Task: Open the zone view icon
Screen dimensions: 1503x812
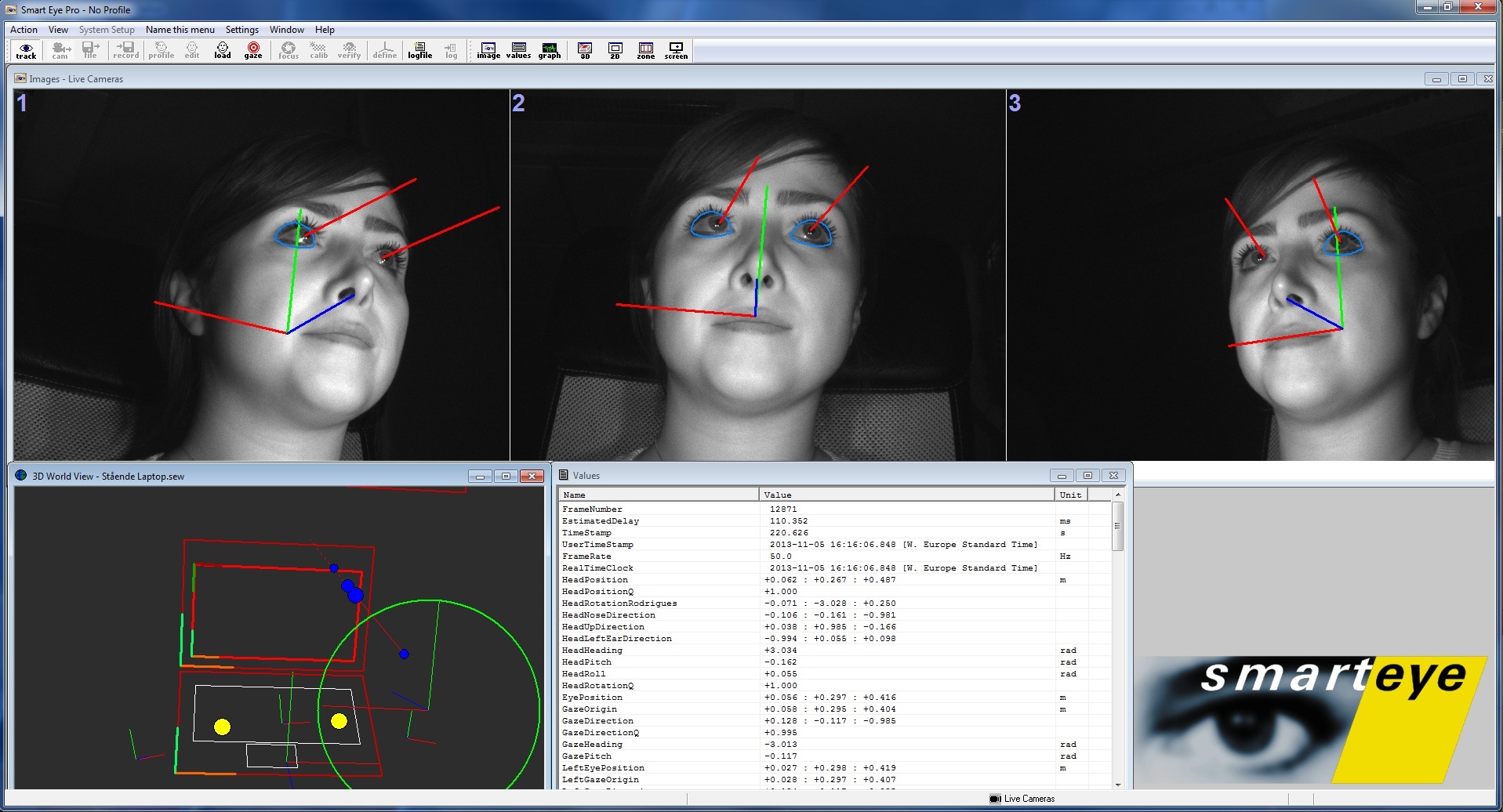Action: pos(645,49)
